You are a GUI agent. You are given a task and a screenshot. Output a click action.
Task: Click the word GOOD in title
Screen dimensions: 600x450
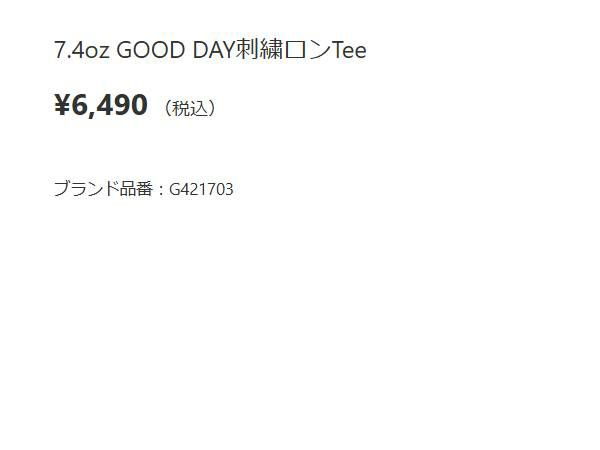pyautogui.click(x=150, y=50)
